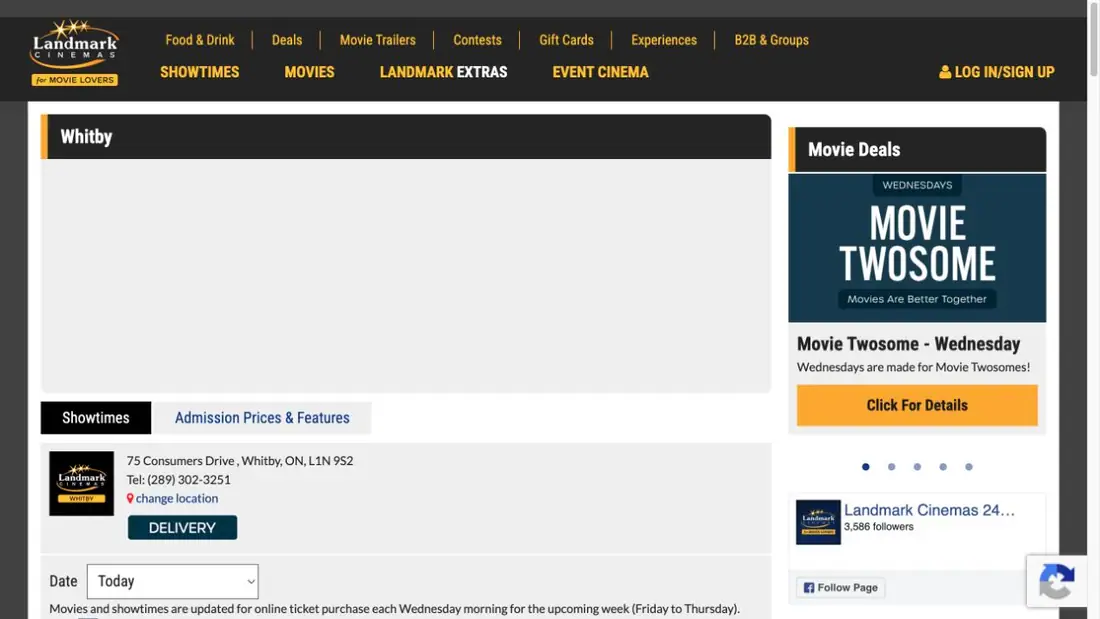This screenshot has height=619, width=1100.
Task: Click the DELIVERY button
Action: click(182, 528)
